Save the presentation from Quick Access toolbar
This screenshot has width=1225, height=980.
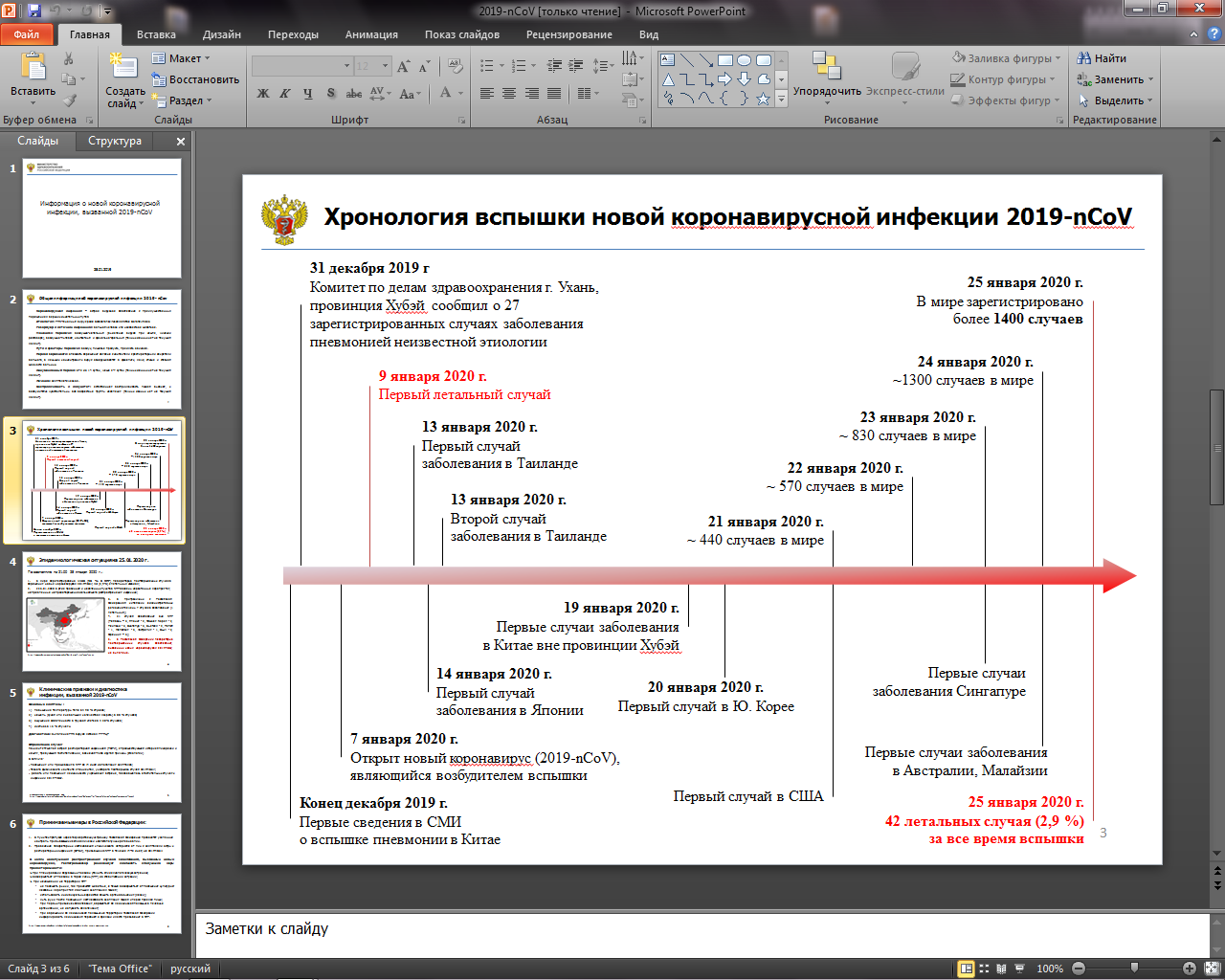34,11
